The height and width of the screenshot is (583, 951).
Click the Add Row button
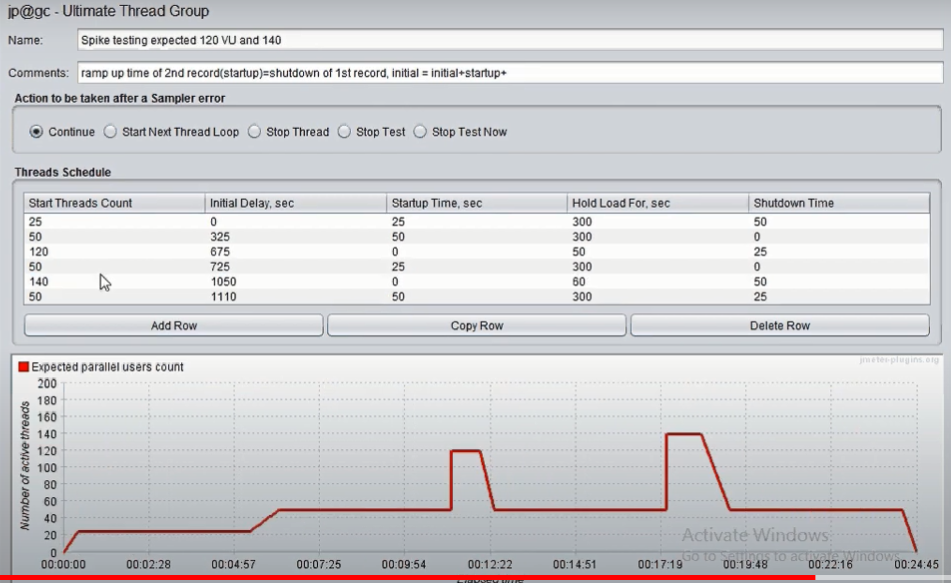pyautogui.click(x=173, y=325)
